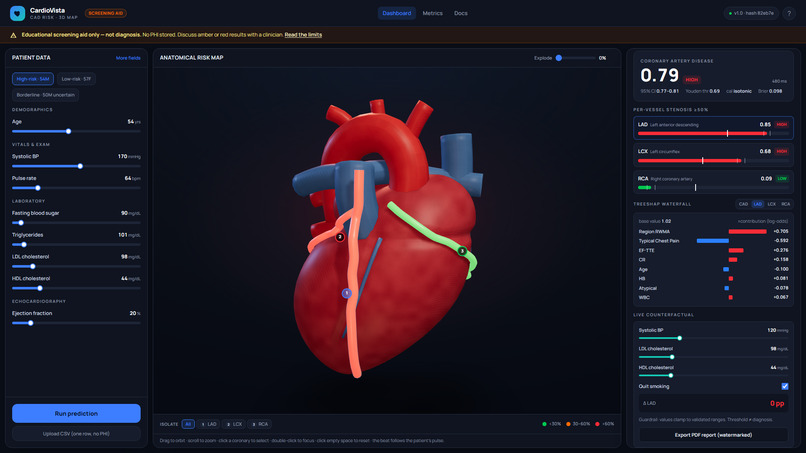Click Run prediction button
This screenshot has height=453, width=806.
[x=76, y=413]
